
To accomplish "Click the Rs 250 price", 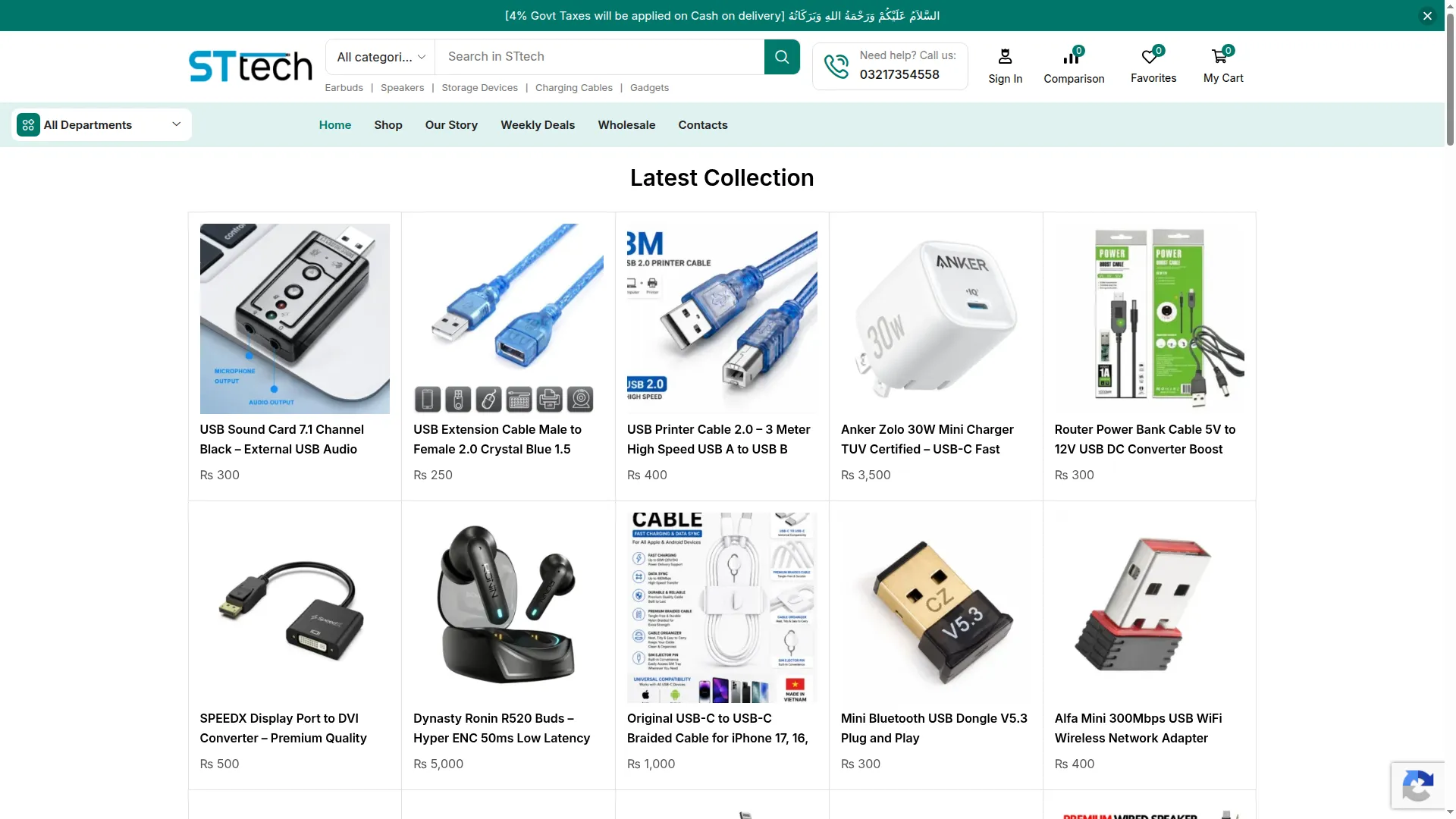I will click(433, 475).
